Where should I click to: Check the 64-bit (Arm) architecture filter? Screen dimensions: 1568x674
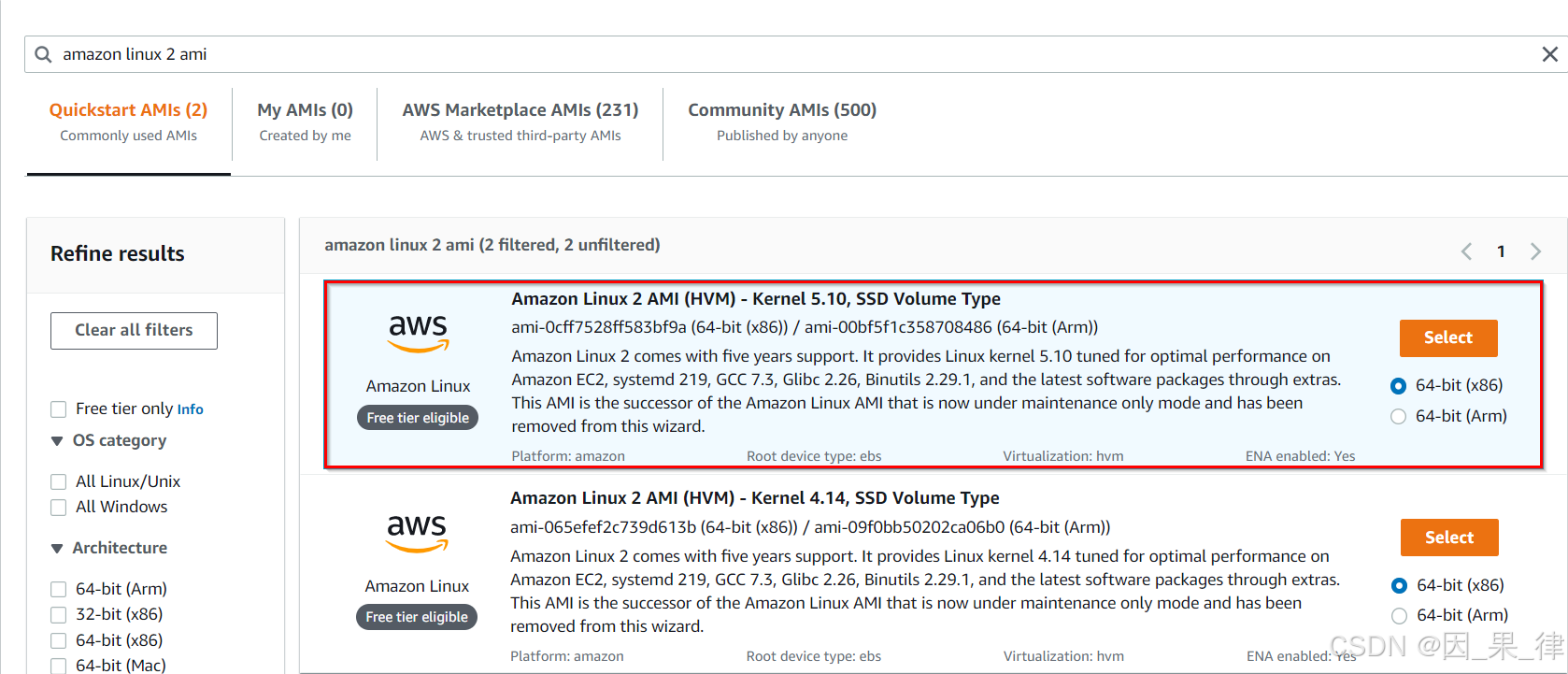point(59,589)
